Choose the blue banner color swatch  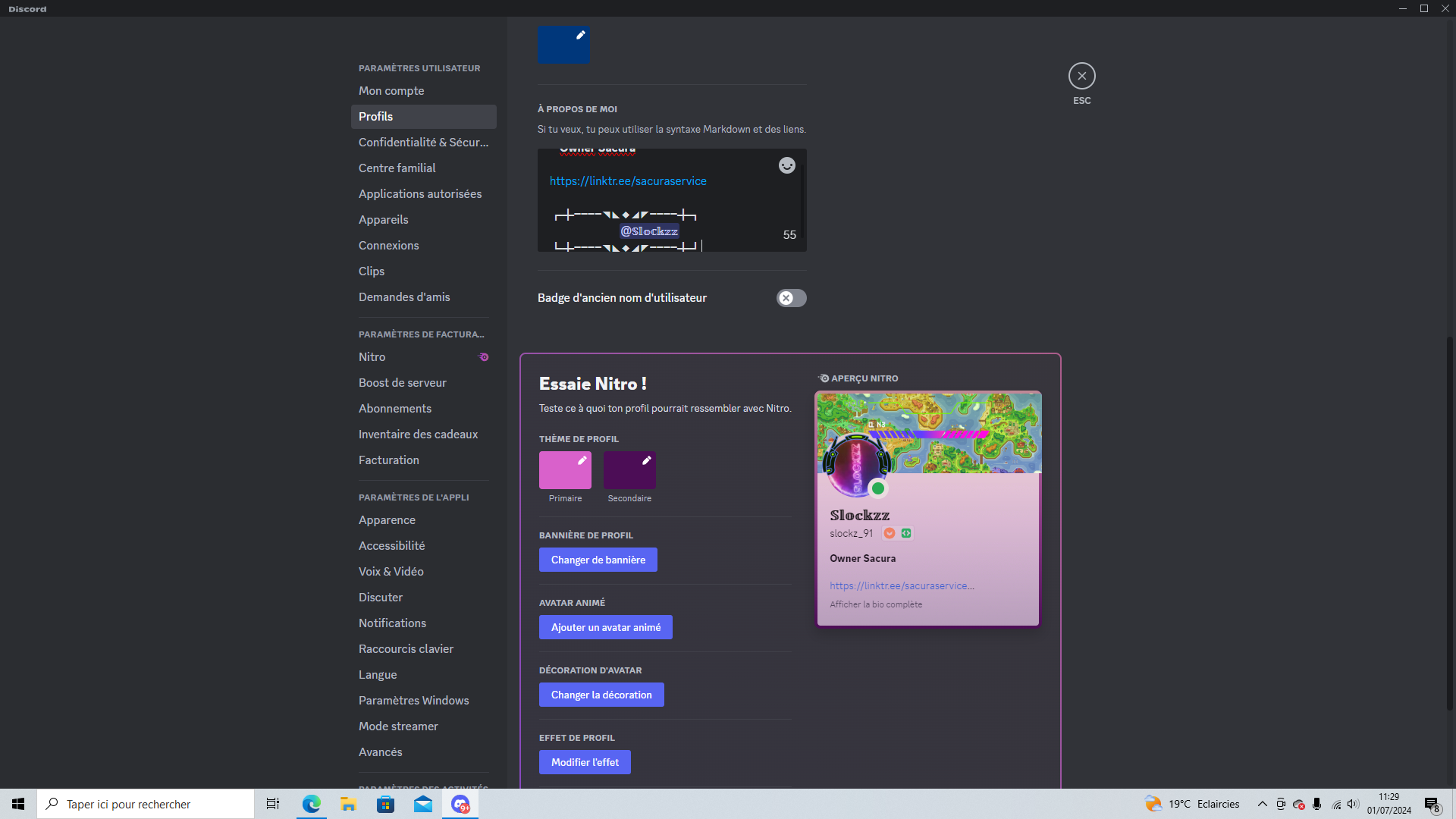coord(563,44)
